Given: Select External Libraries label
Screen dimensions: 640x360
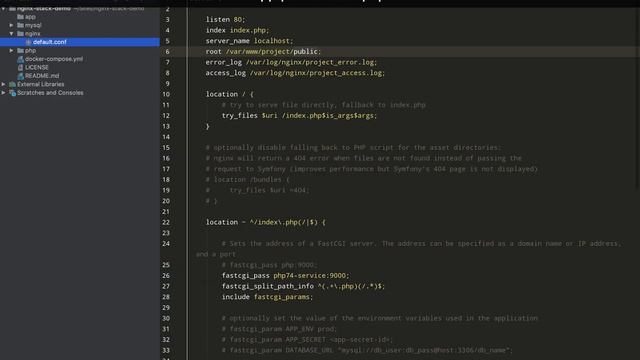Looking at the screenshot, I should (x=41, y=84).
